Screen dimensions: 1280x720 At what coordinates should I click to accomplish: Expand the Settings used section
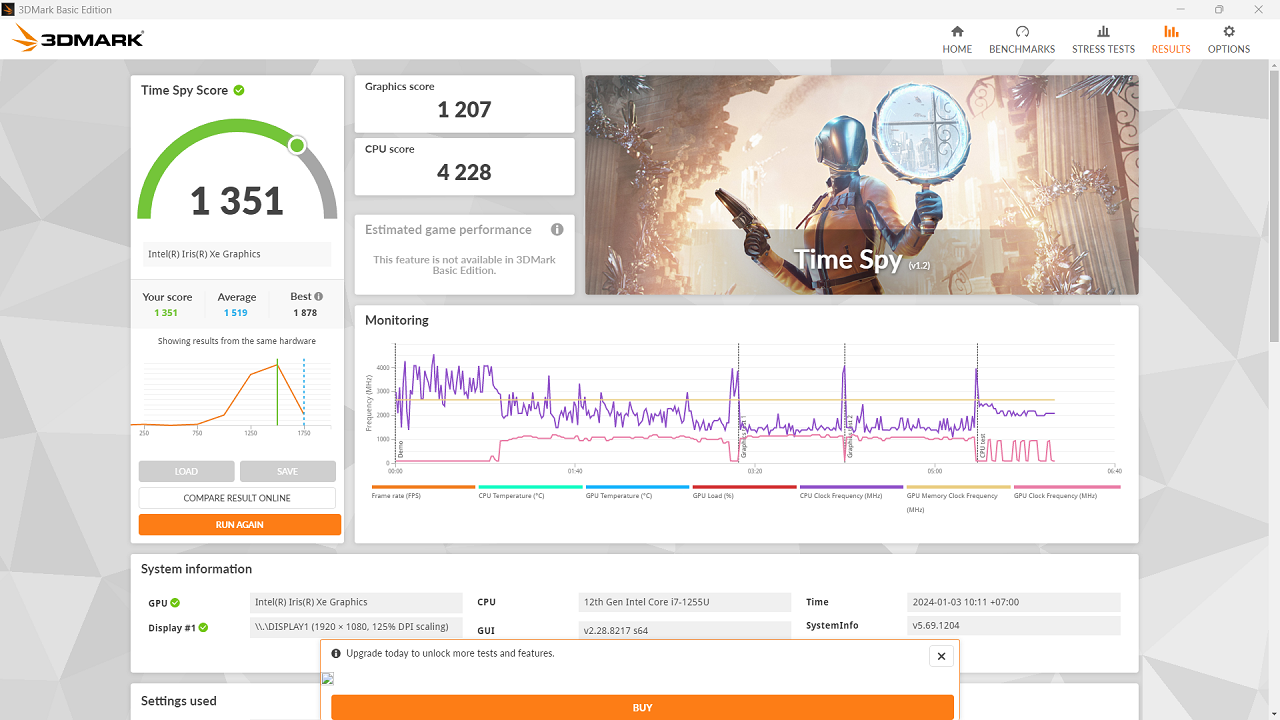point(178,701)
